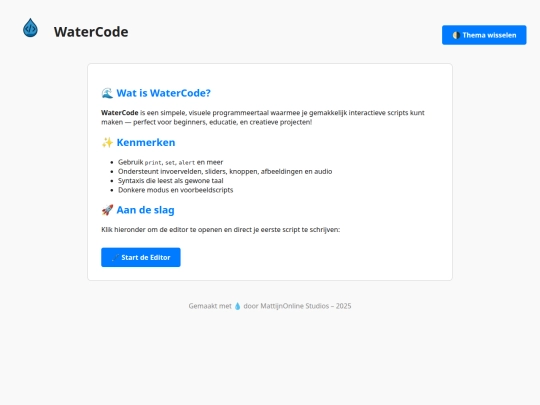This screenshot has width=540, height=405.
Task: Click the Syntaxis die leest als gewone taal item
Action: point(170,181)
